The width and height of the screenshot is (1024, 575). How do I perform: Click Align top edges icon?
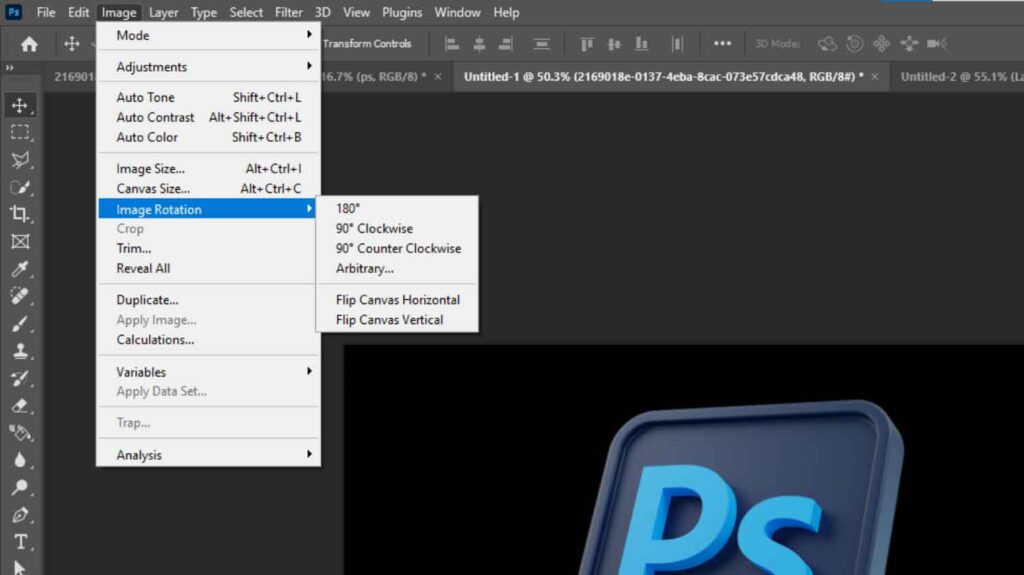pos(586,44)
